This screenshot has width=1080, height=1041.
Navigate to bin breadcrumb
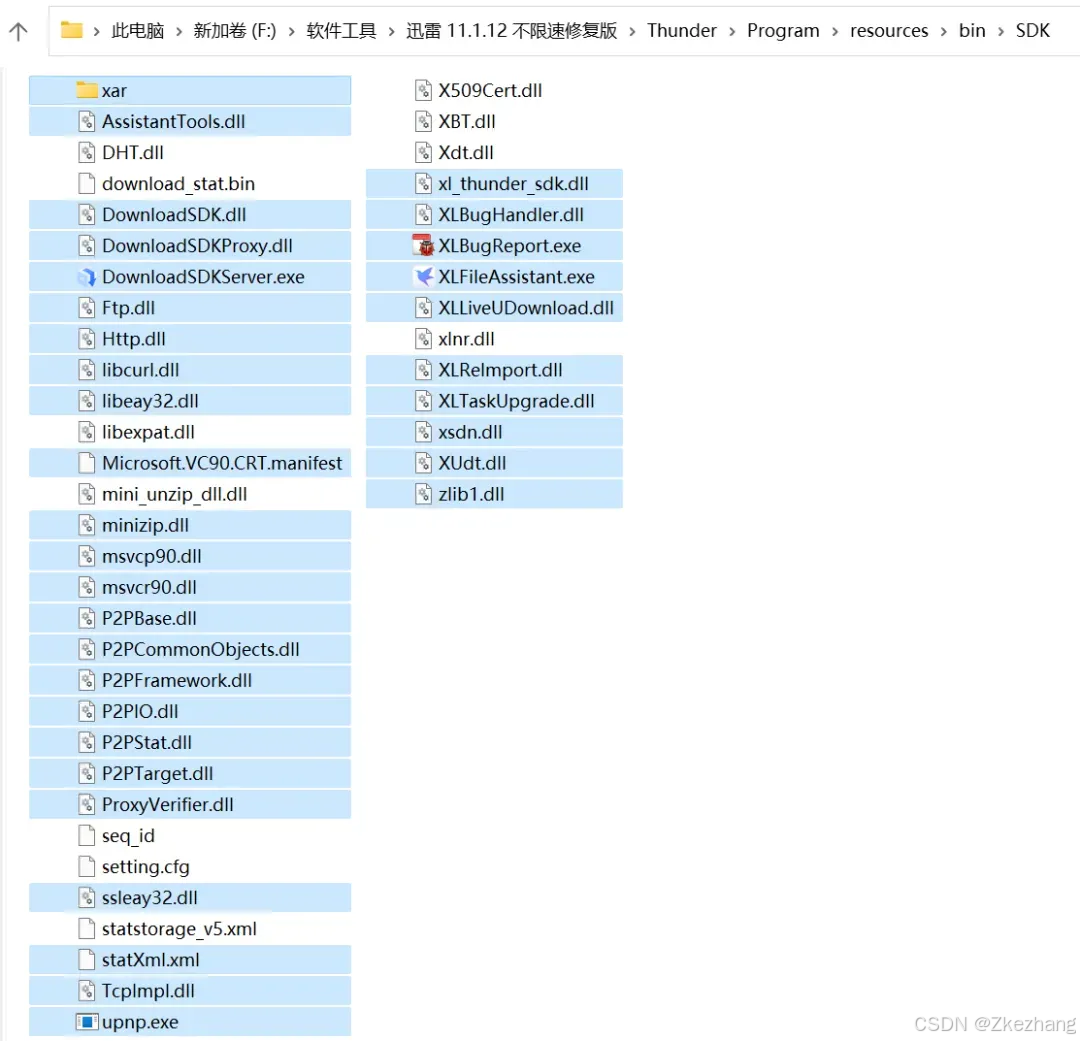pyautogui.click(x=972, y=30)
